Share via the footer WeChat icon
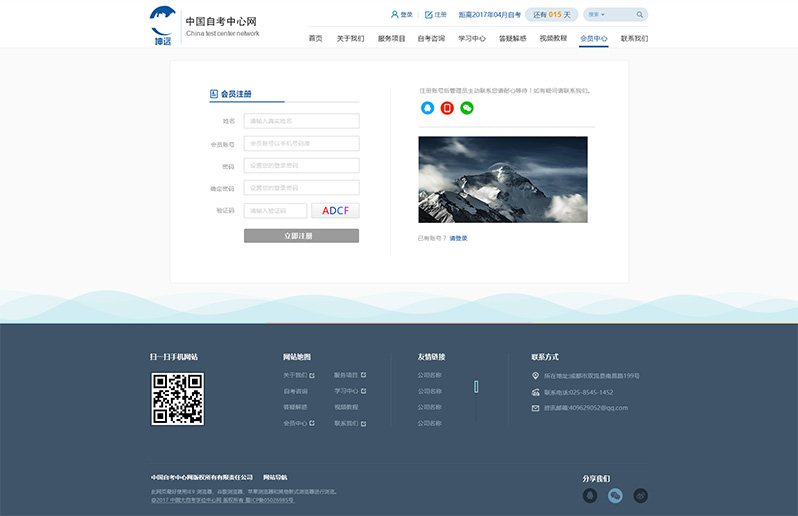 (616, 495)
